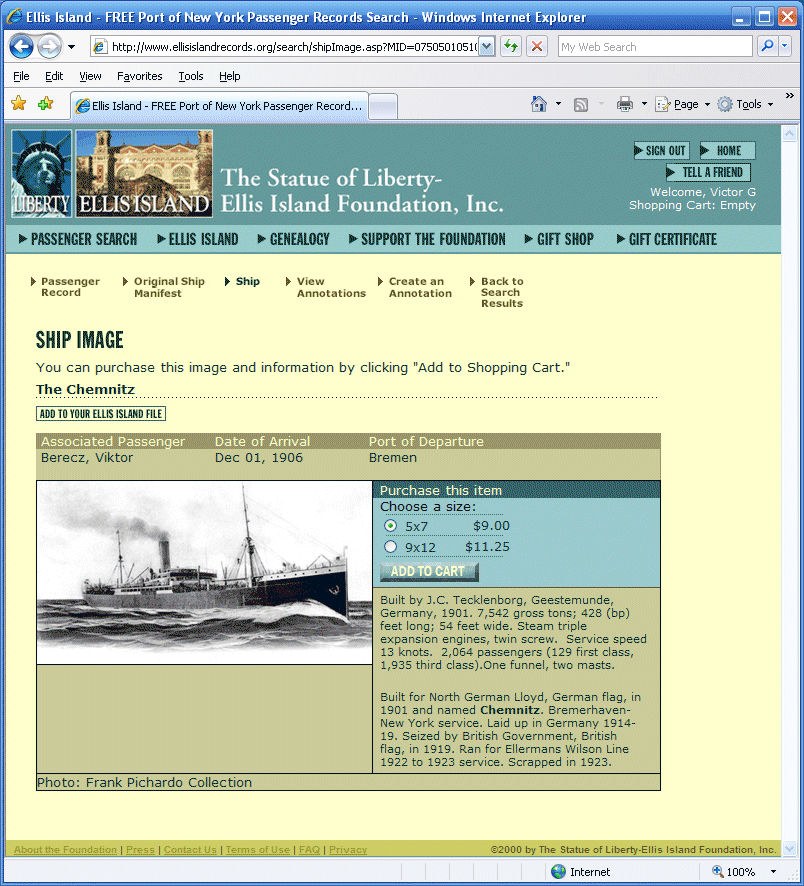Open the Tools menu in menu bar
Screen dimensions: 804x886
tap(191, 76)
